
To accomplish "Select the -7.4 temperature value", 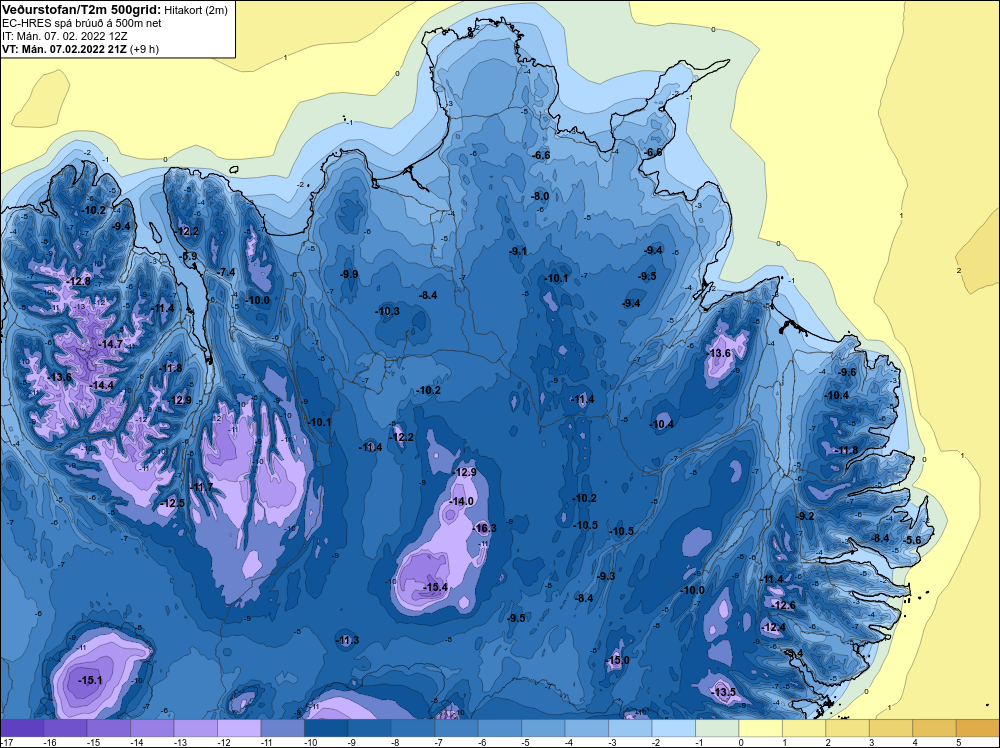I will [x=226, y=272].
